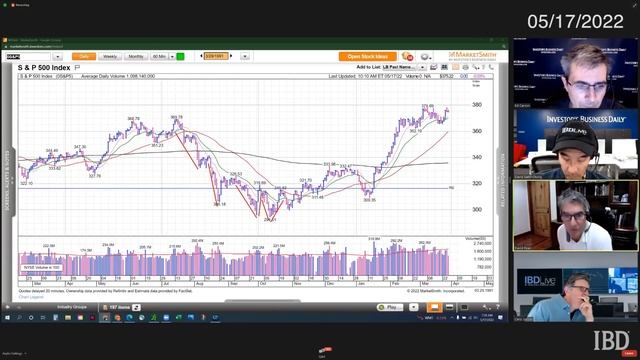Screen dimensions: 640x360
Task: Open the help question mark icon
Action: tap(498, 307)
